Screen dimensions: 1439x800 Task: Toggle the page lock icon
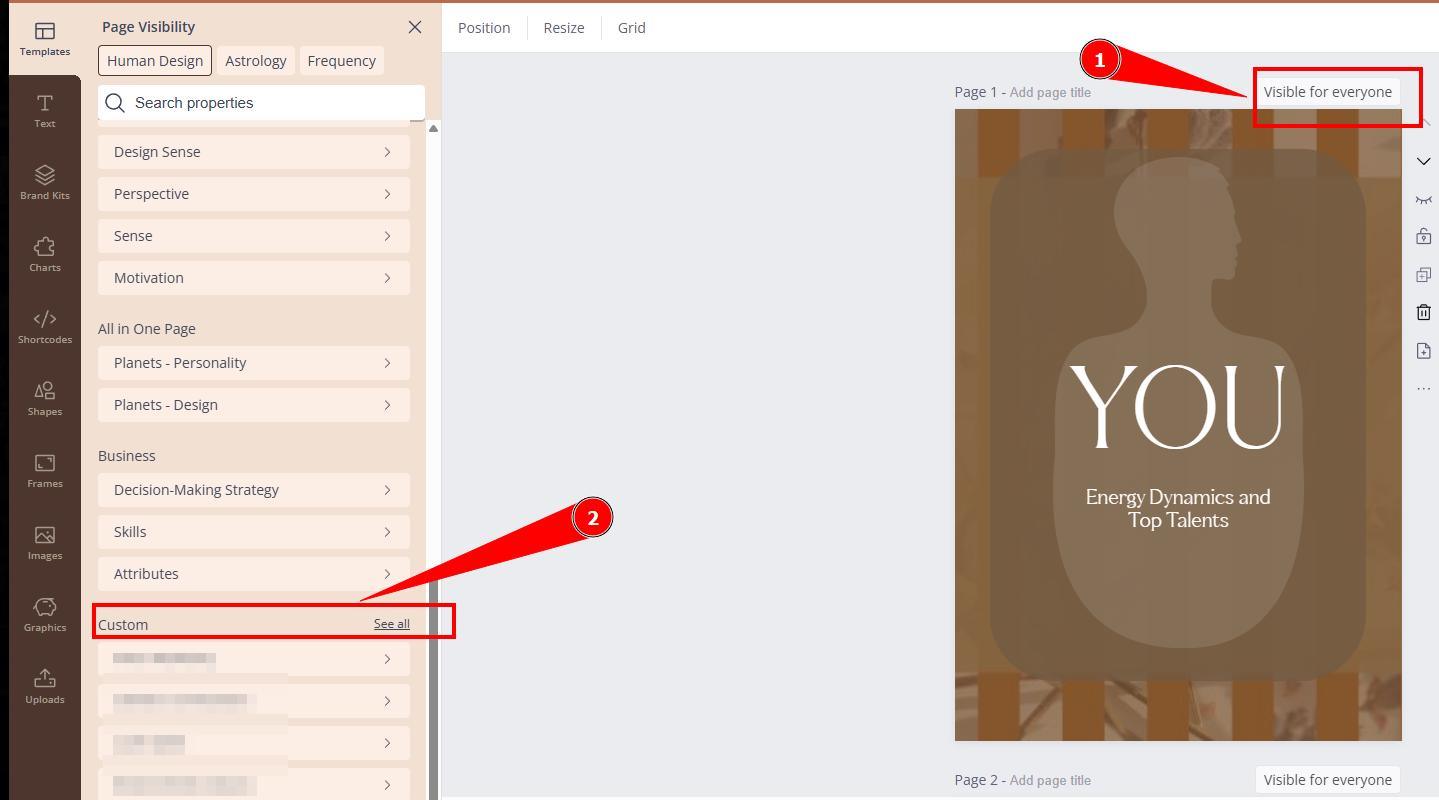[1424, 237]
